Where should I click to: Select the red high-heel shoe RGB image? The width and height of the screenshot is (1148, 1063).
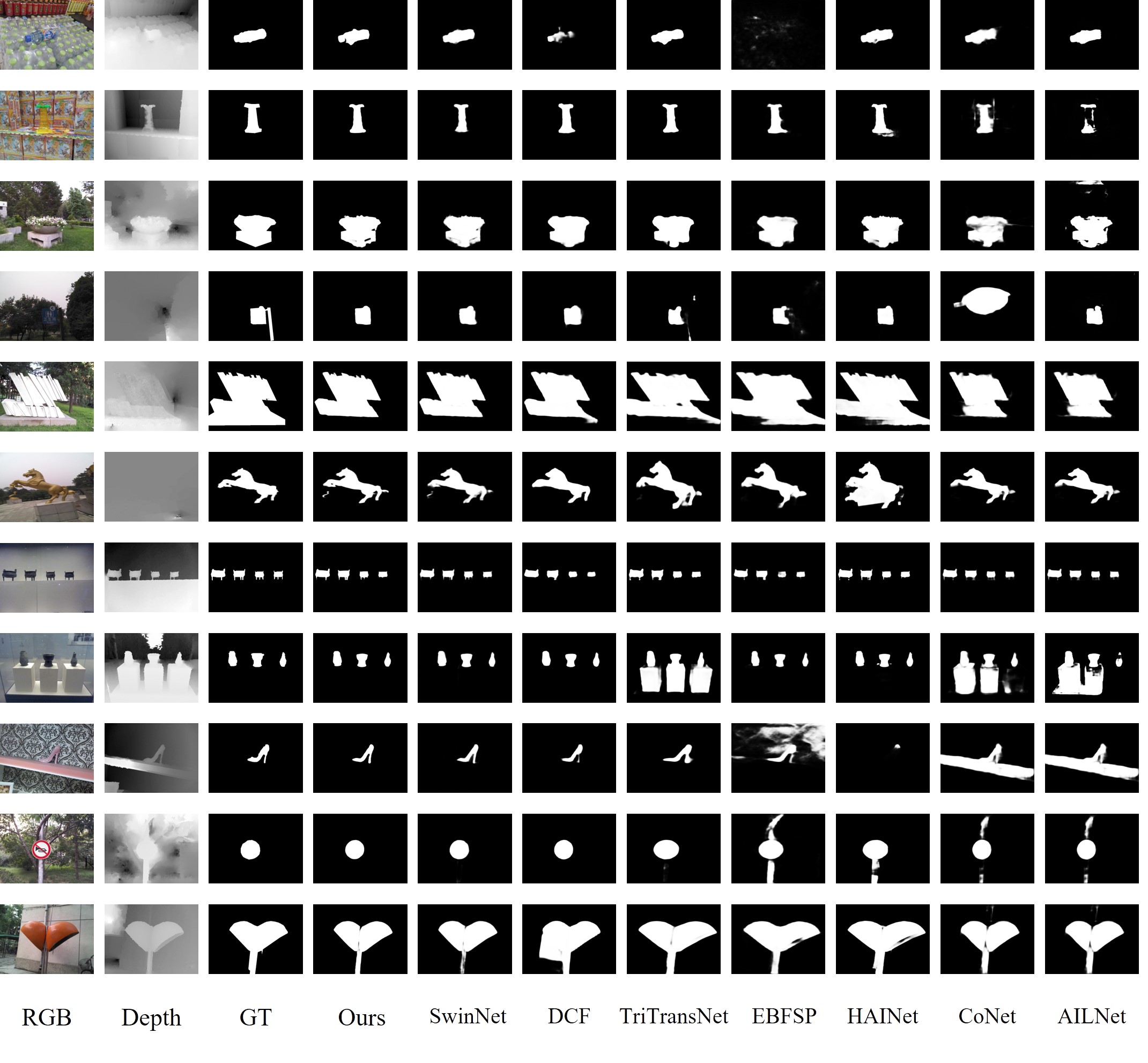pyautogui.click(x=47, y=757)
